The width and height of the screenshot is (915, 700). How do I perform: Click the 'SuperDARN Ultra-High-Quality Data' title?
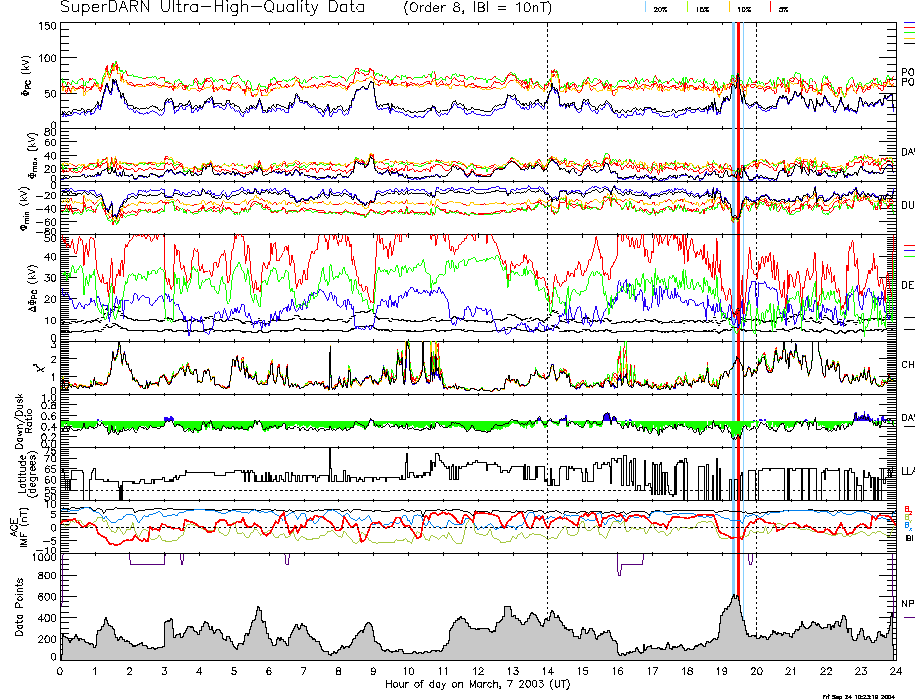coord(212,8)
